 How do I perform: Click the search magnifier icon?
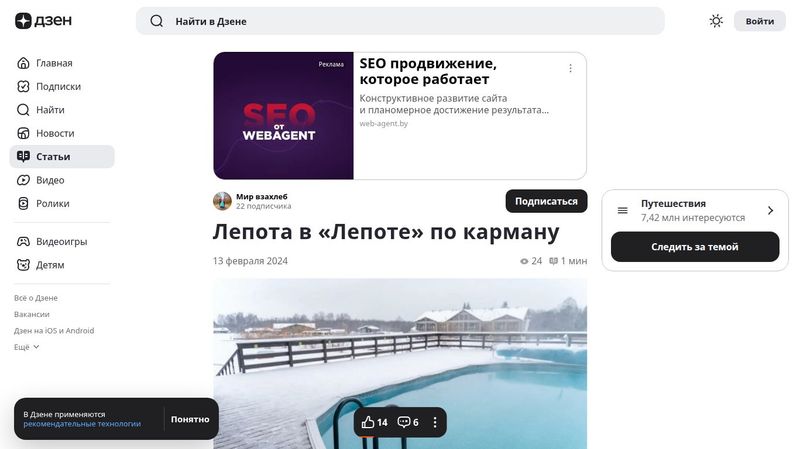pos(157,21)
